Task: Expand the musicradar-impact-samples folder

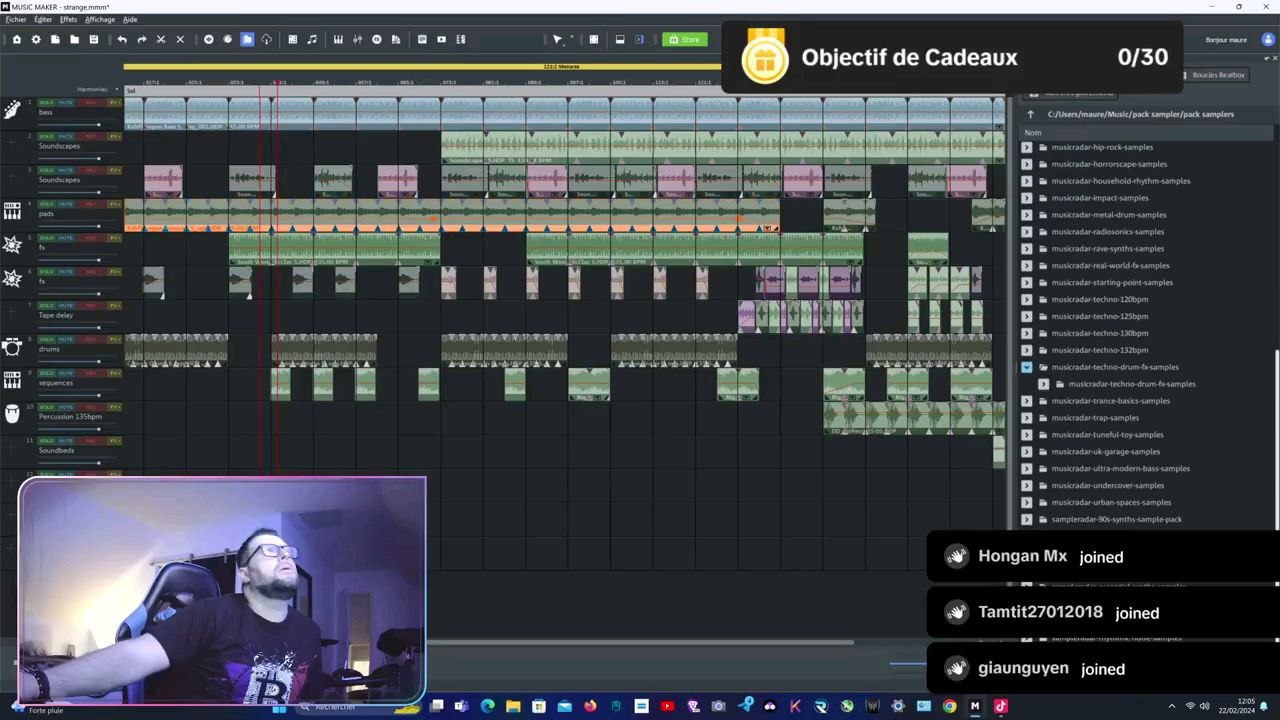Action: 1027,198
